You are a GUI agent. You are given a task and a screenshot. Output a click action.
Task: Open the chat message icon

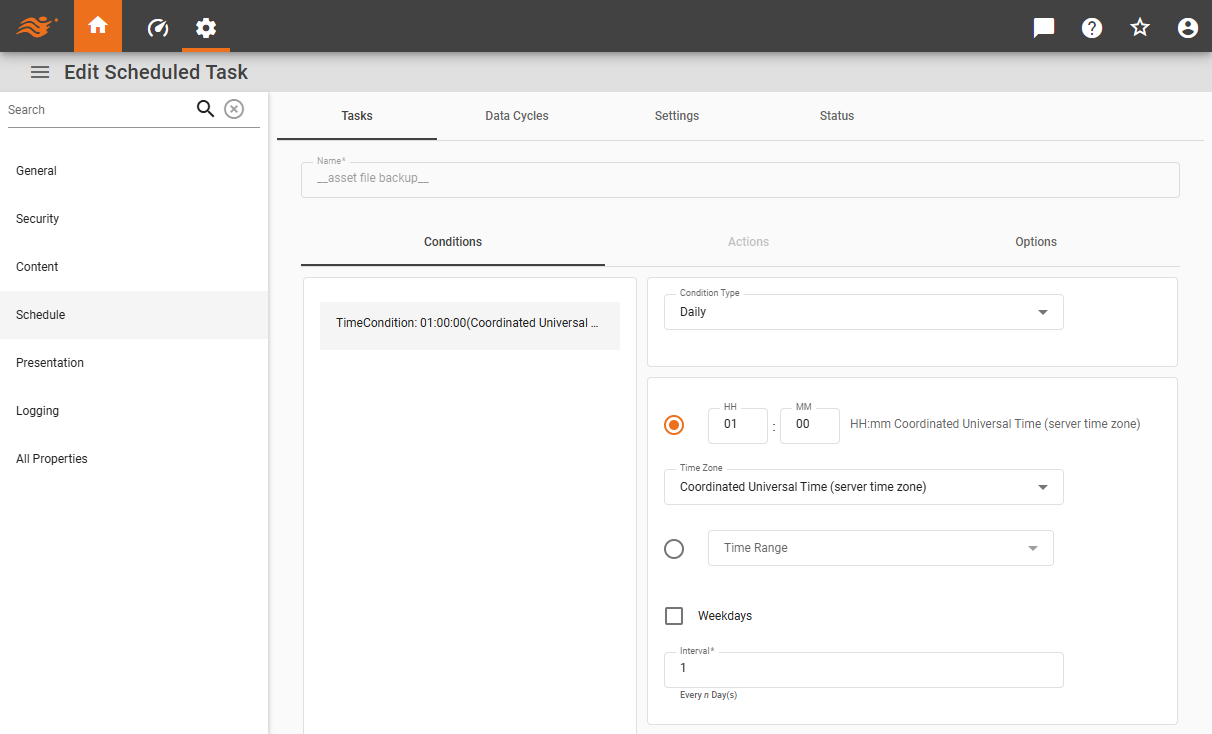tap(1043, 27)
